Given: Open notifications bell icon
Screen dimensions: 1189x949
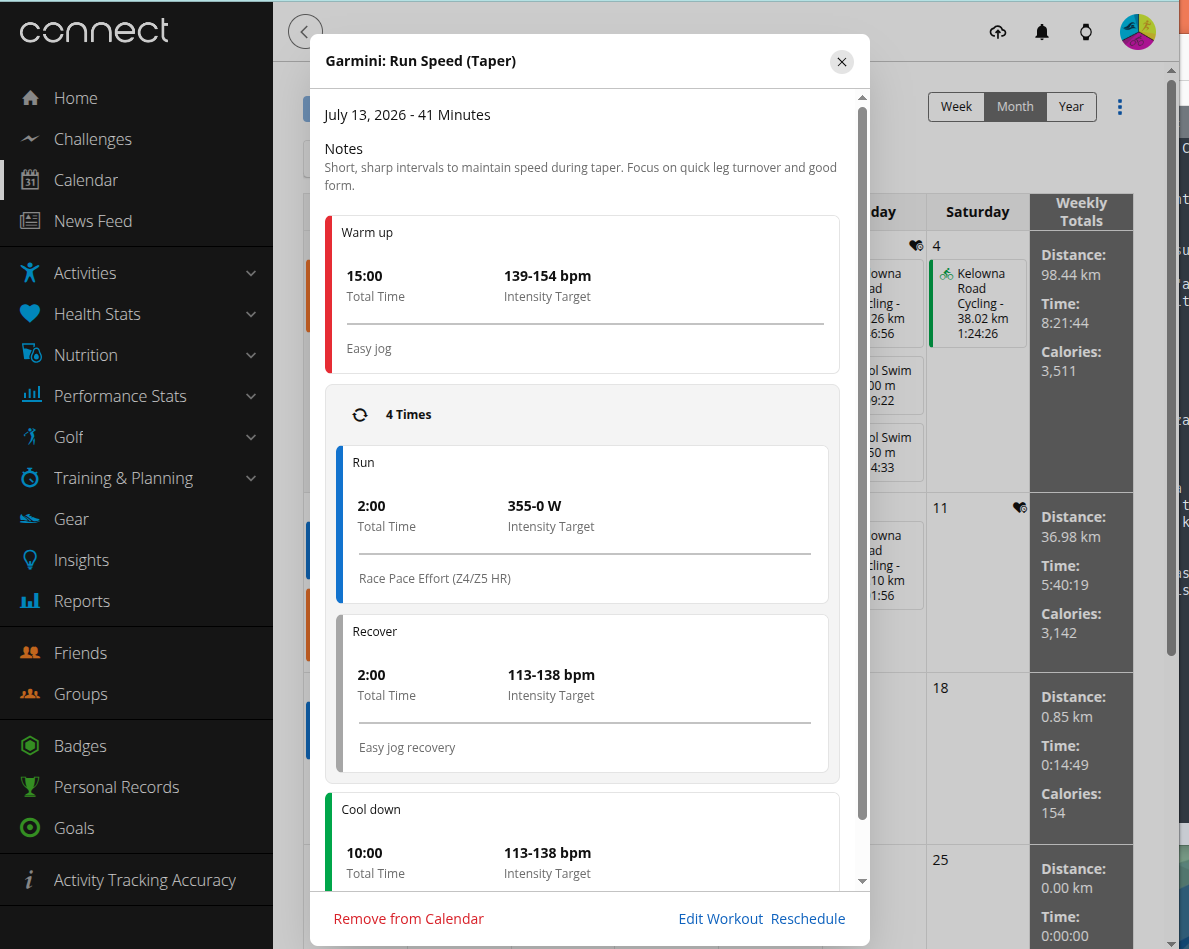Looking at the screenshot, I should tap(1042, 32).
